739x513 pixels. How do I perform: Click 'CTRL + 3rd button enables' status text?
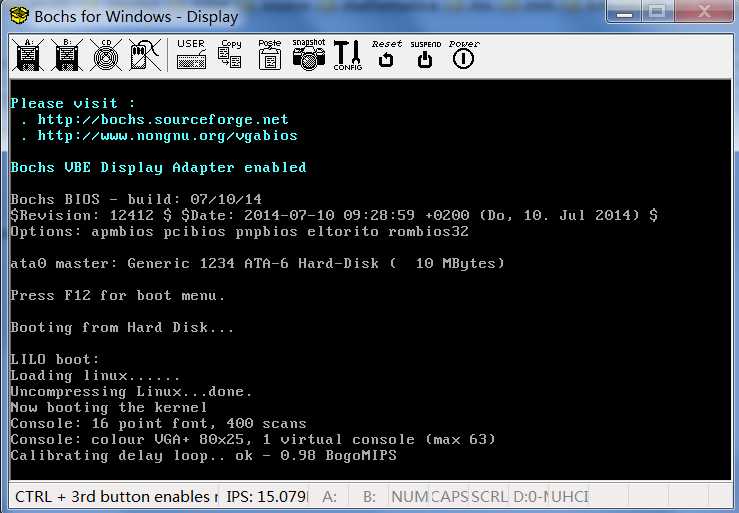pos(116,496)
